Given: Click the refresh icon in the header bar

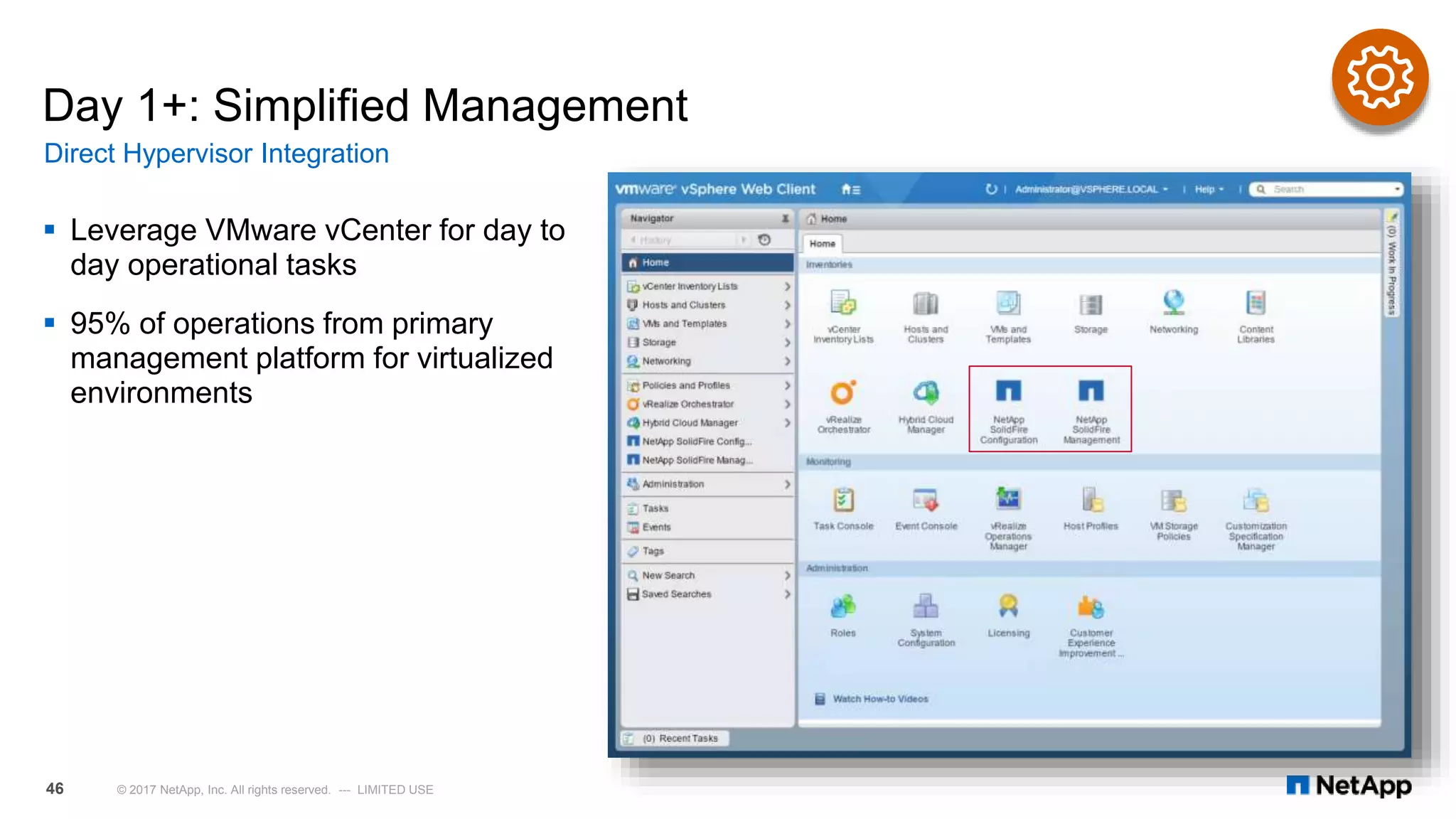Looking at the screenshot, I should tap(991, 189).
